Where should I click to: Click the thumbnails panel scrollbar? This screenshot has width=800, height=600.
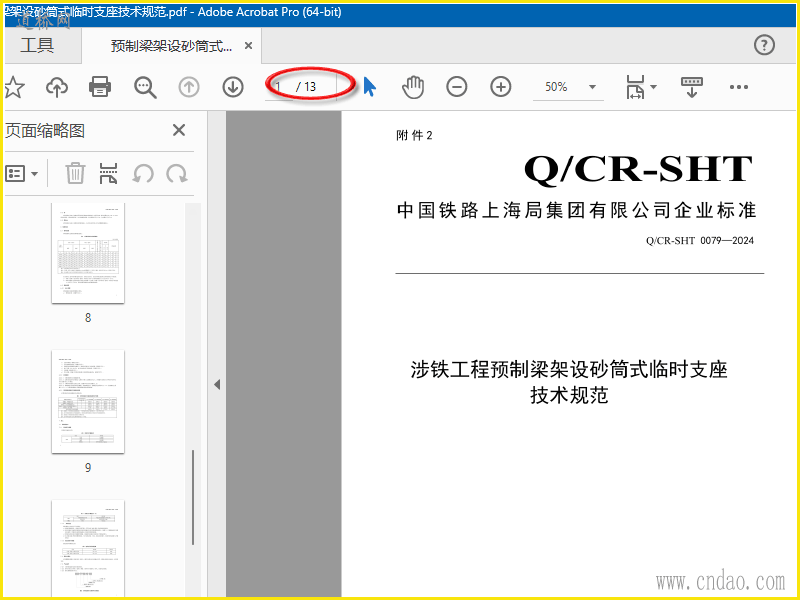point(193,497)
